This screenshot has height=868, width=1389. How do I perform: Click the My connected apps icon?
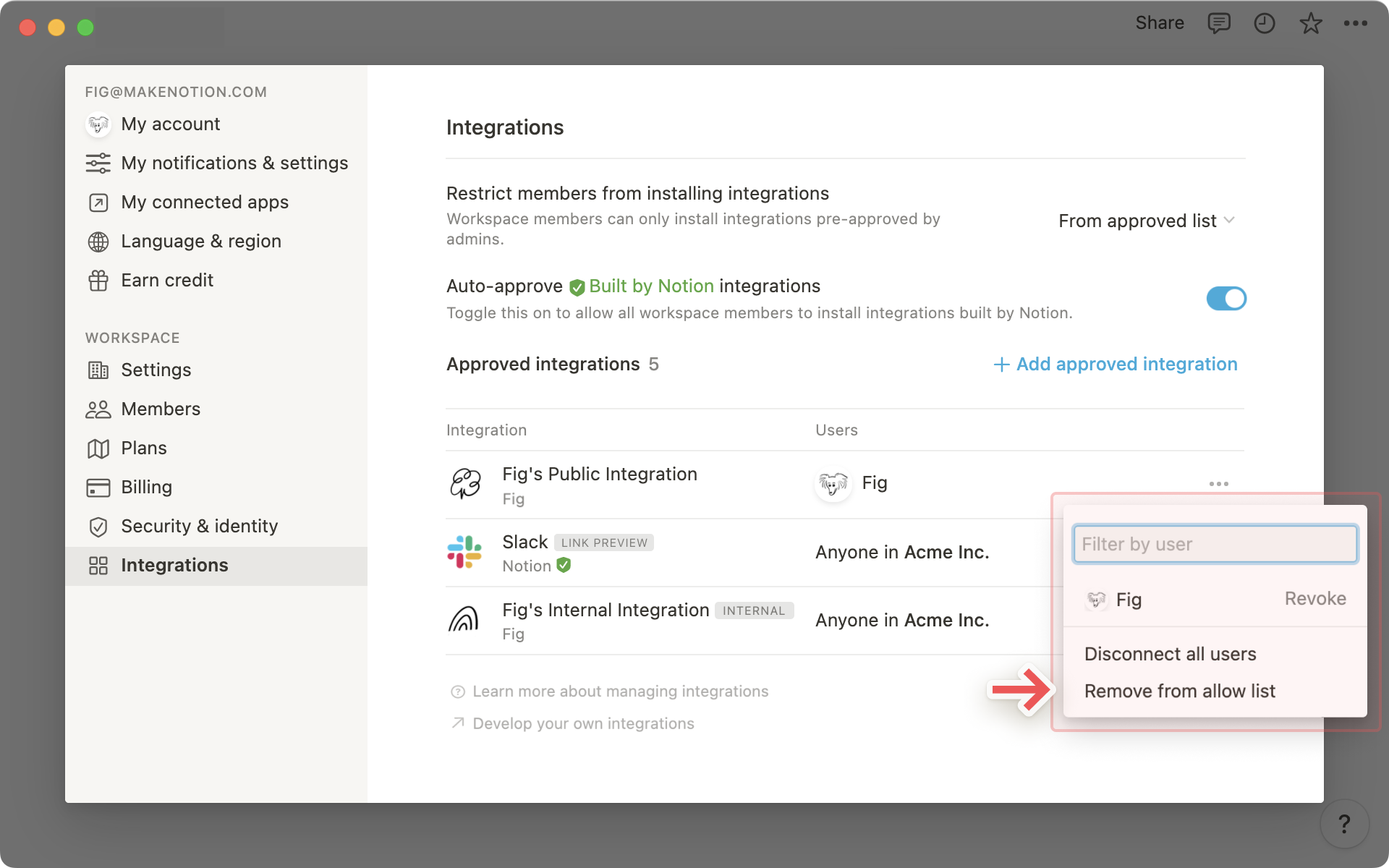(x=97, y=202)
